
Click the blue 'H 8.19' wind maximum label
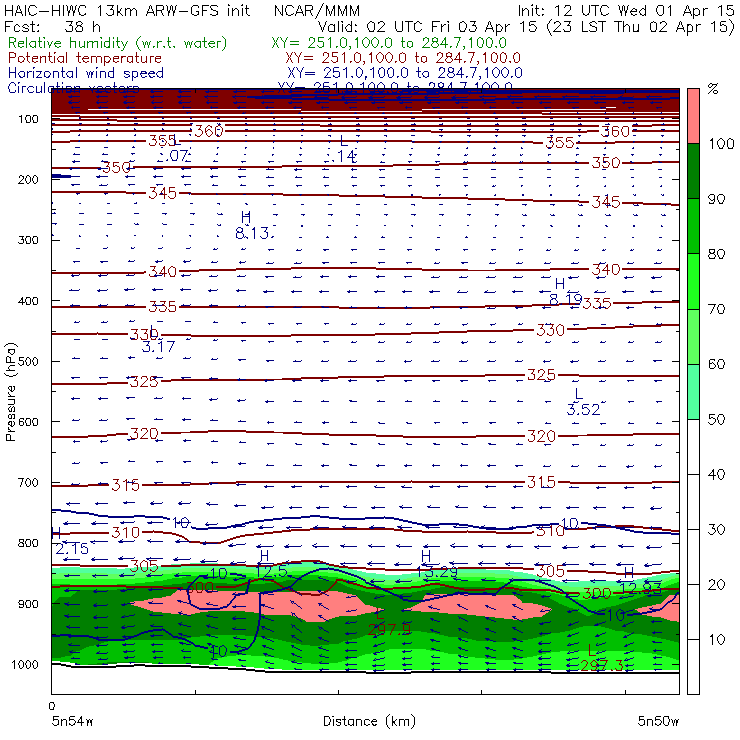pyautogui.click(x=565, y=292)
